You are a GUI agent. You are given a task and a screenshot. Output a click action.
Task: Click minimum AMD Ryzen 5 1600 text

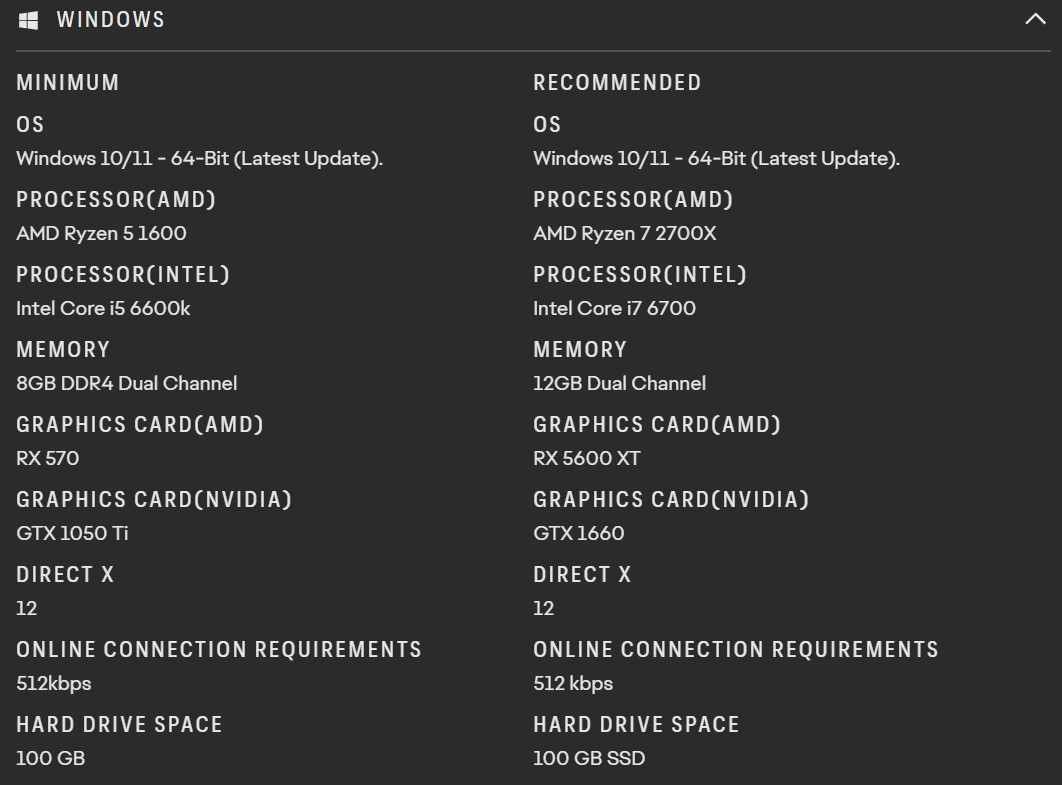point(101,234)
